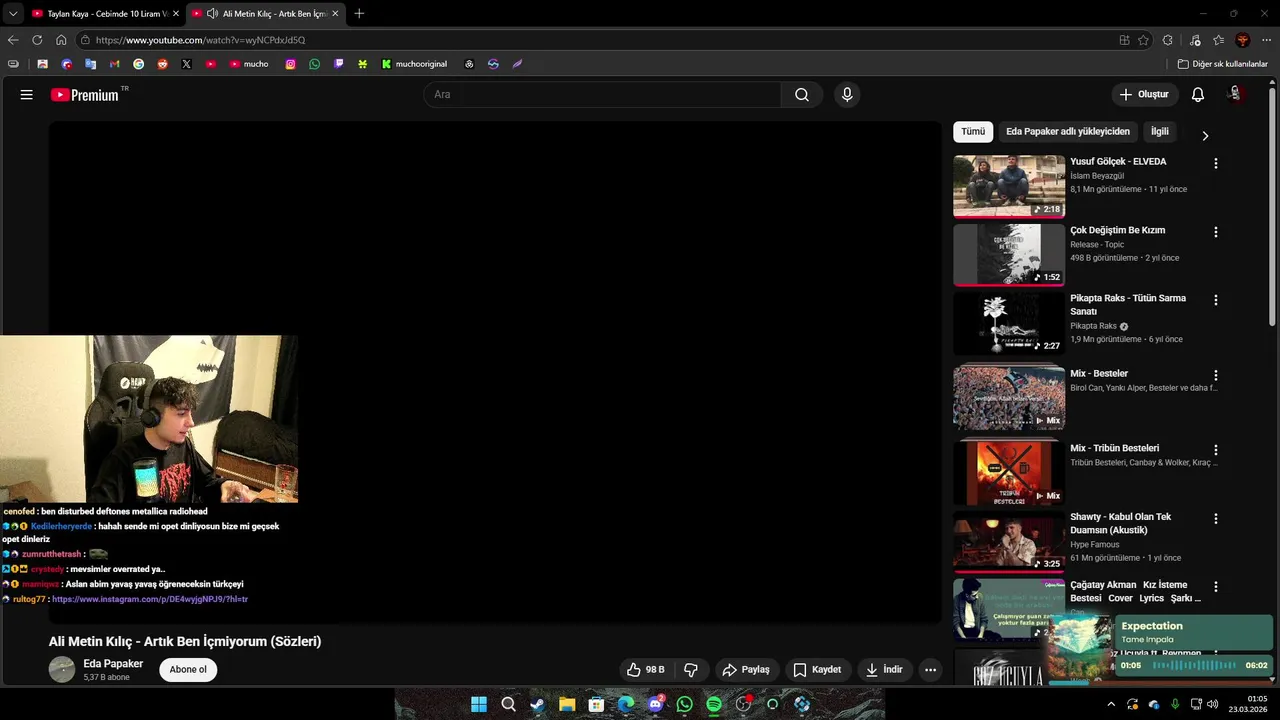The height and width of the screenshot is (720, 1280).
Task: Open Yusuf Gölçek - ELVEDA thumbnail
Action: point(1009,186)
